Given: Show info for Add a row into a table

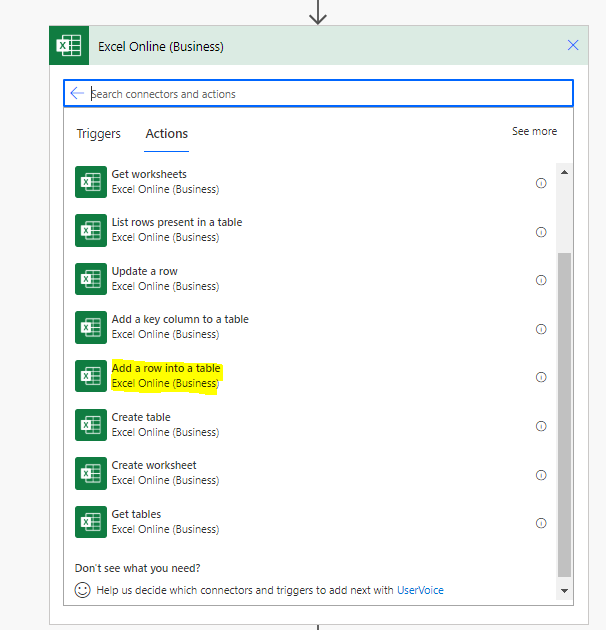Looking at the screenshot, I should pos(541,377).
